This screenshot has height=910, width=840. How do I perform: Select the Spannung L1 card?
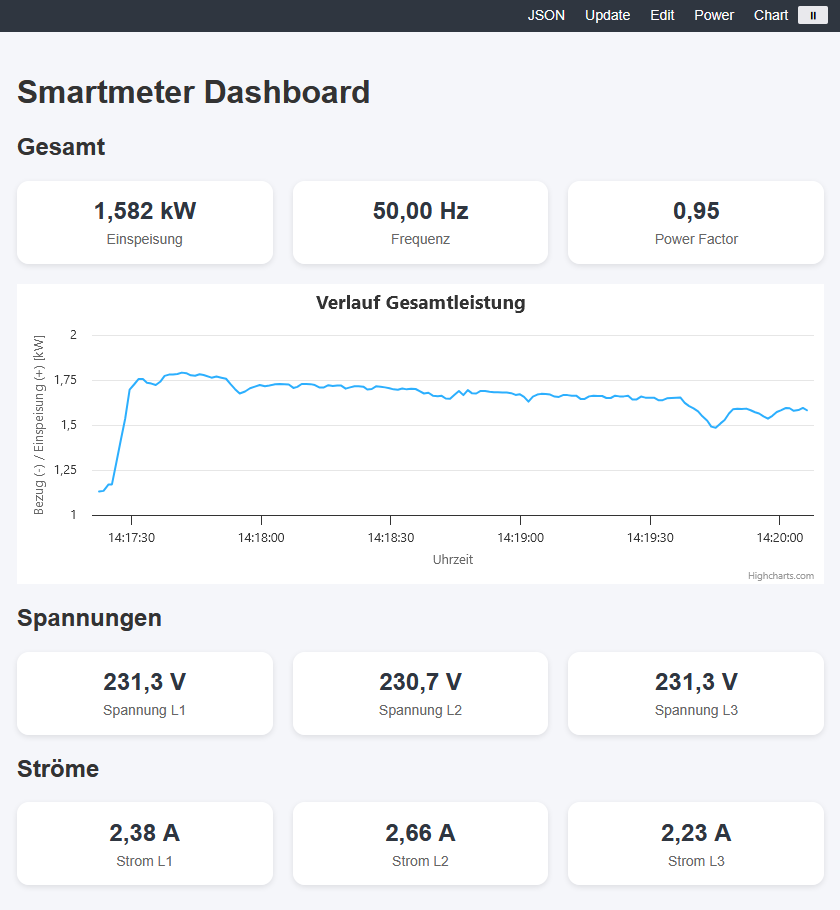pyautogui.click(x=145, y=694)
